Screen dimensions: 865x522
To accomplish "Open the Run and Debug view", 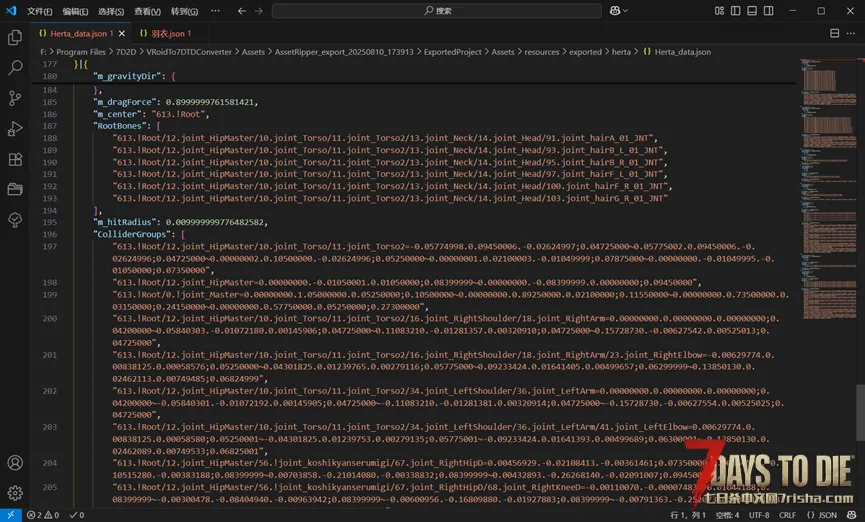I will tap(15, 129).
